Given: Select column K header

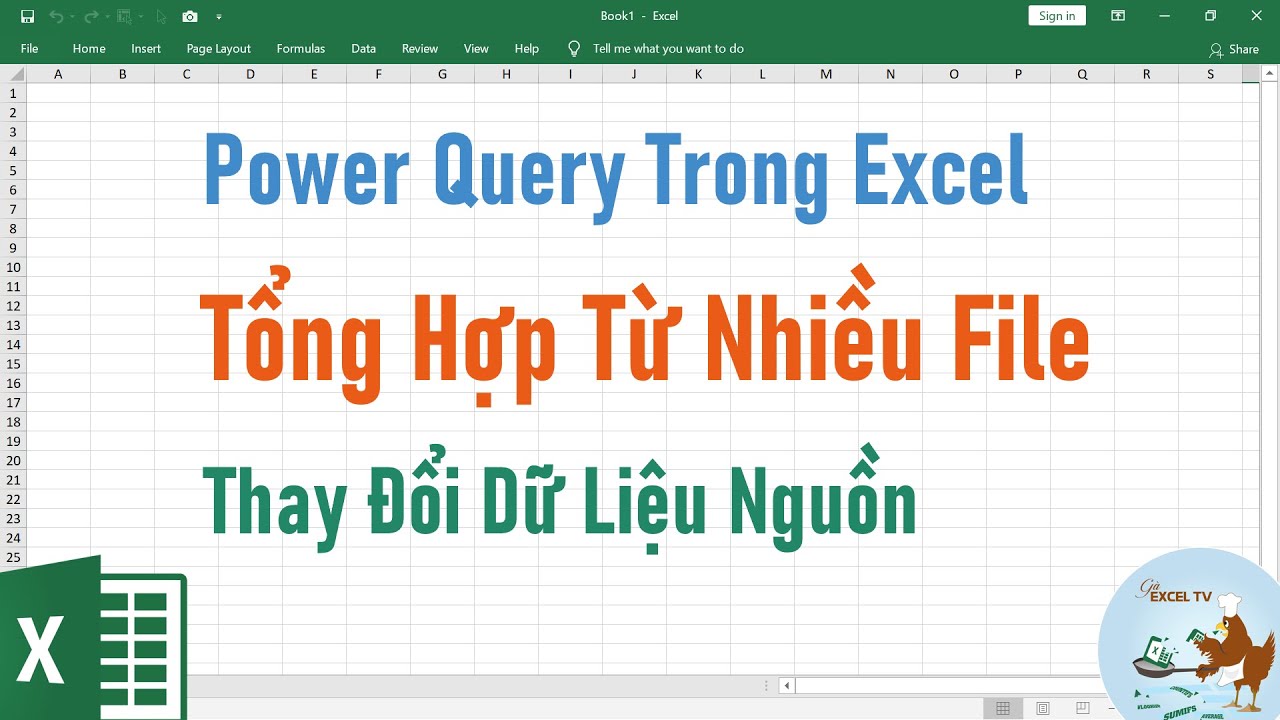Looking at the screenshot, I should [x=698, y=74].
